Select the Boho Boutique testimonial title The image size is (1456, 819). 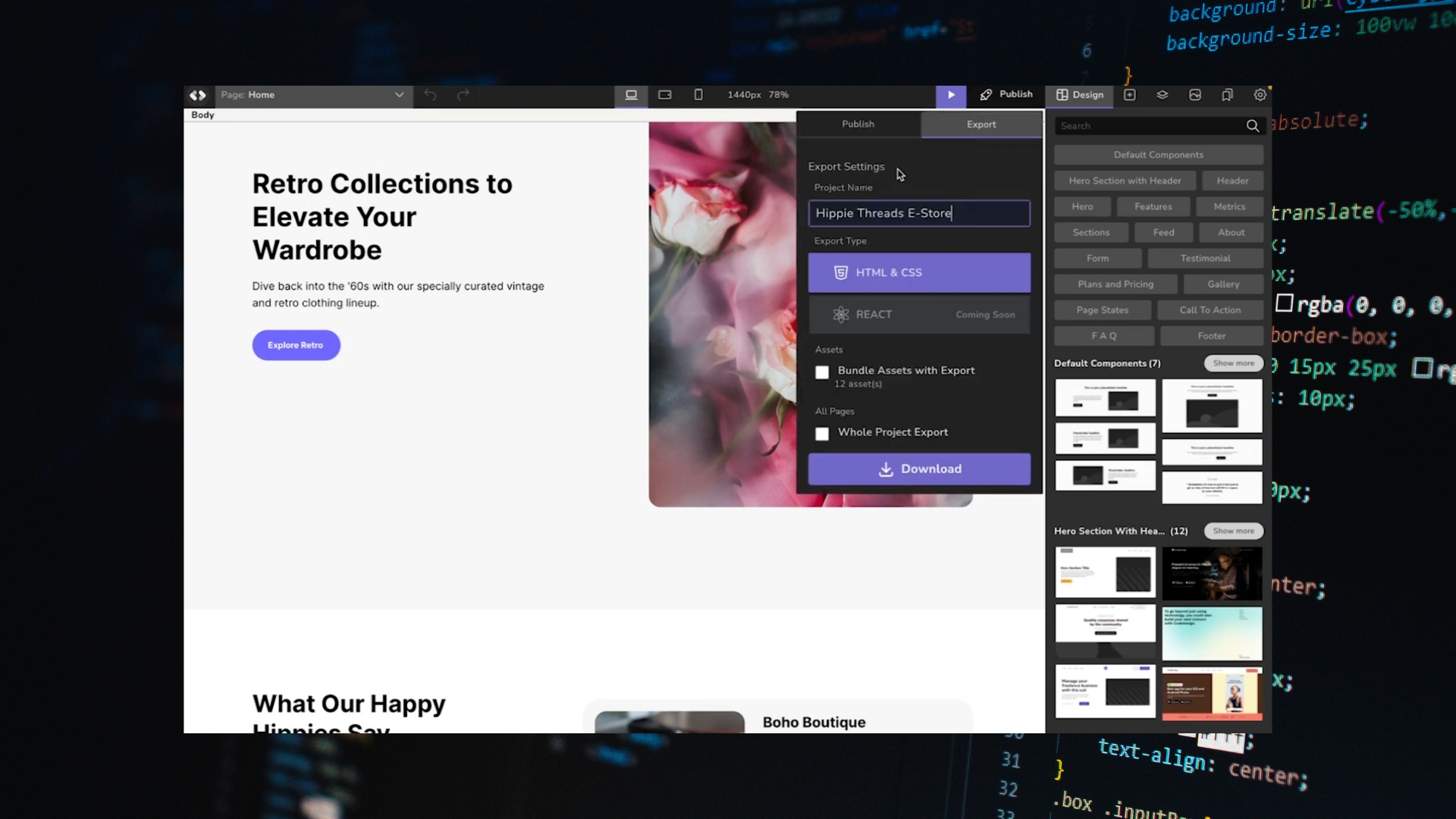pos(814,723)
